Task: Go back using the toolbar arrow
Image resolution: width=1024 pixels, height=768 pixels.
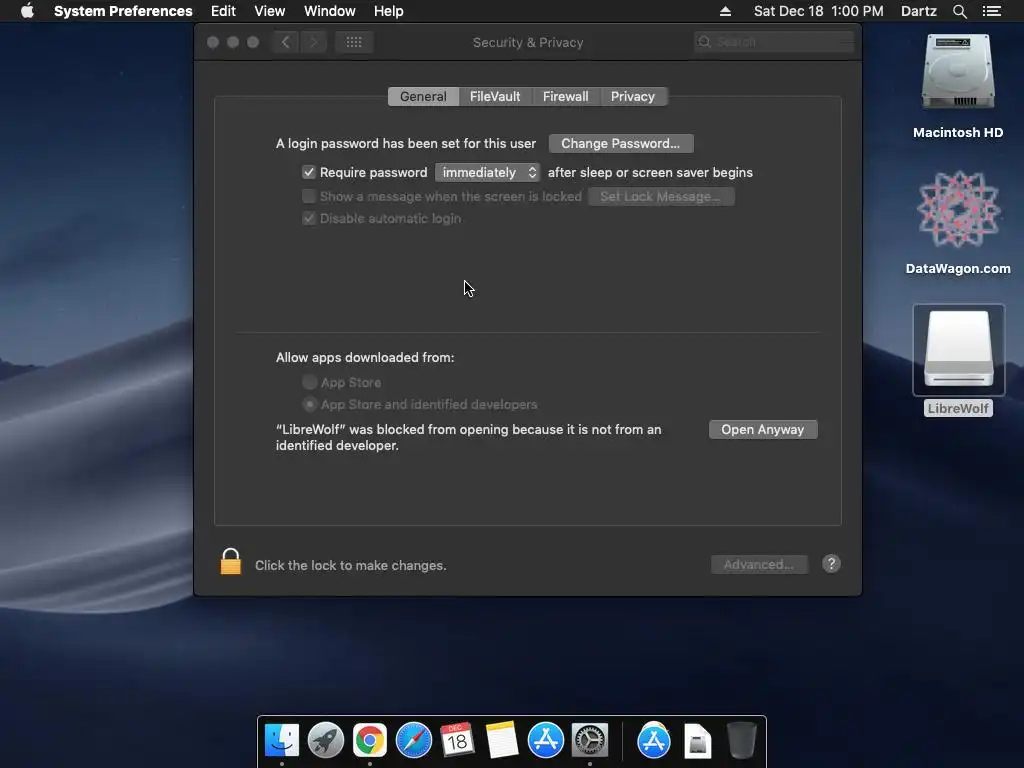Action: (286, 42)
